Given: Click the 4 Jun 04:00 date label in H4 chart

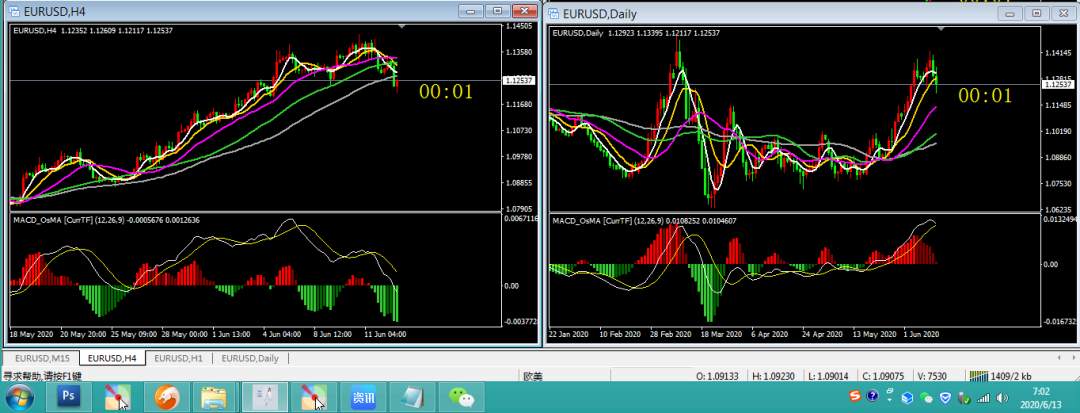Looking at the screenshot, I should coord(282,334).
